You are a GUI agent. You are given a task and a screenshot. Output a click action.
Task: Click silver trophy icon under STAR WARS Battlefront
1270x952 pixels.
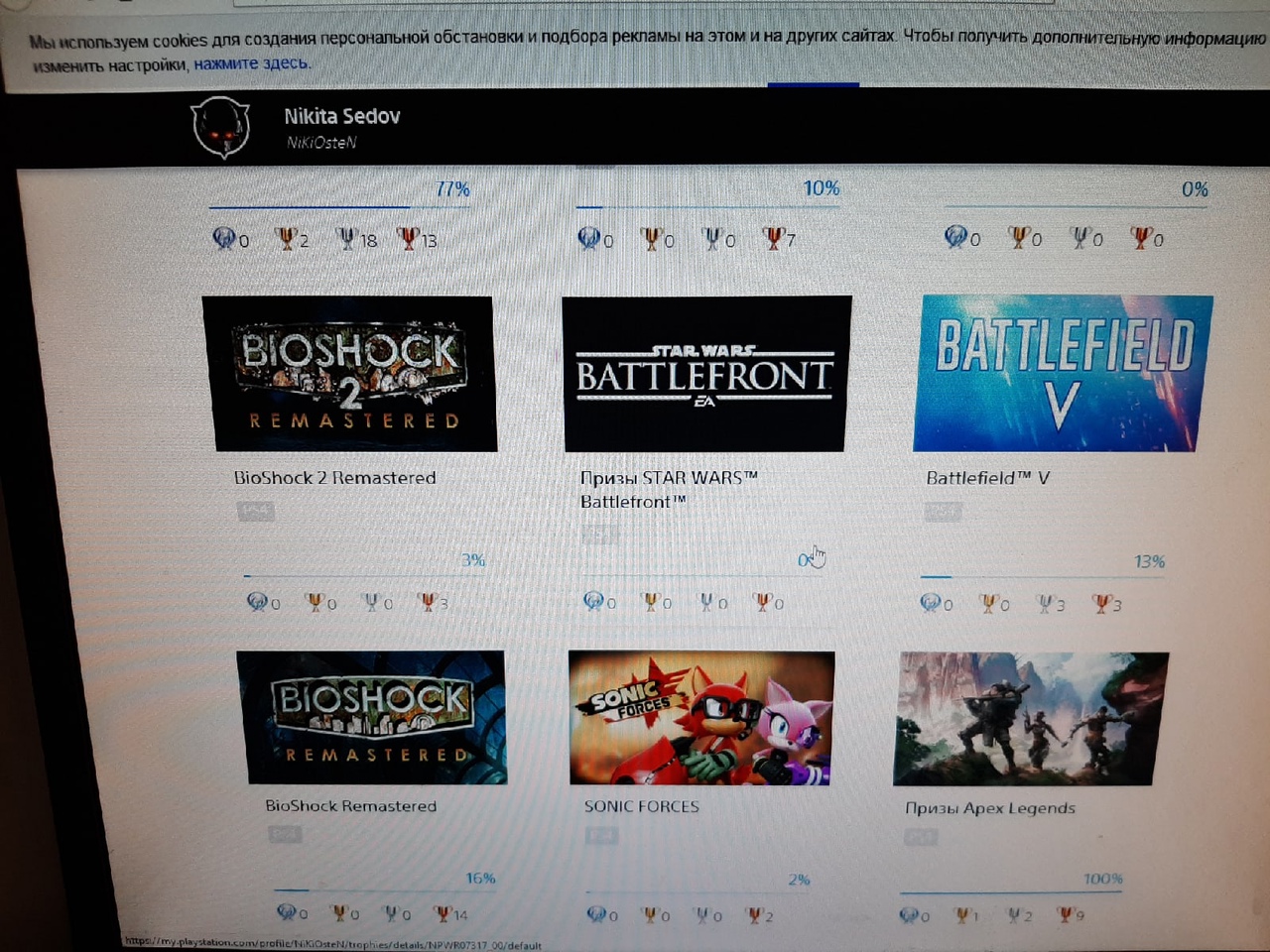[706, 601]
